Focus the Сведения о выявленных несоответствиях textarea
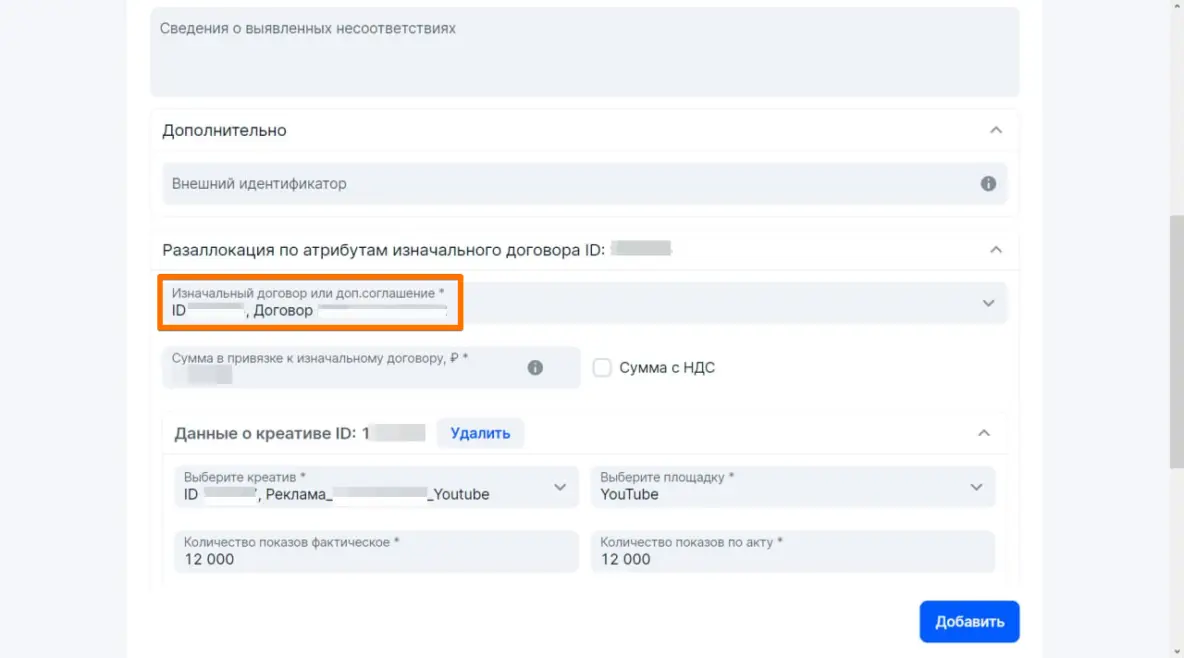This screenshot has width=1184, height=658. coord(584,55)
